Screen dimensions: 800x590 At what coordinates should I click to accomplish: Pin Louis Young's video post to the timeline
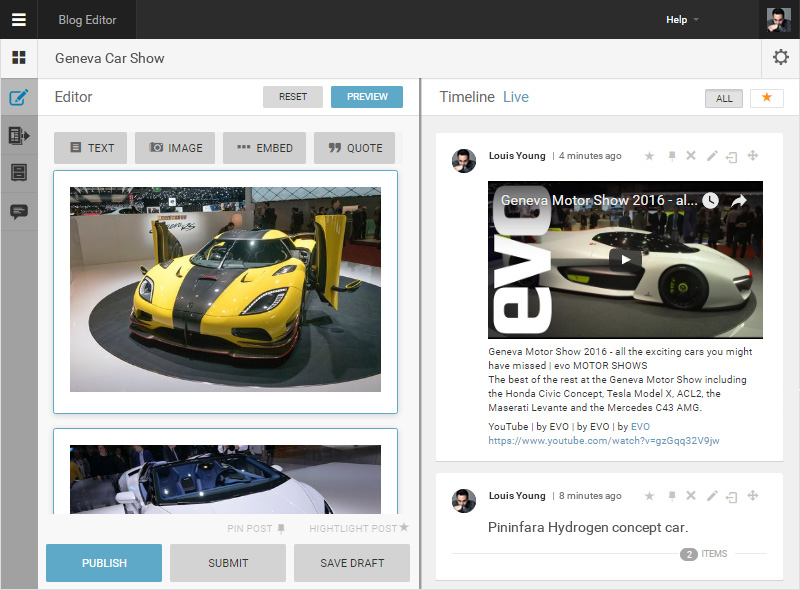click(672, 156)
